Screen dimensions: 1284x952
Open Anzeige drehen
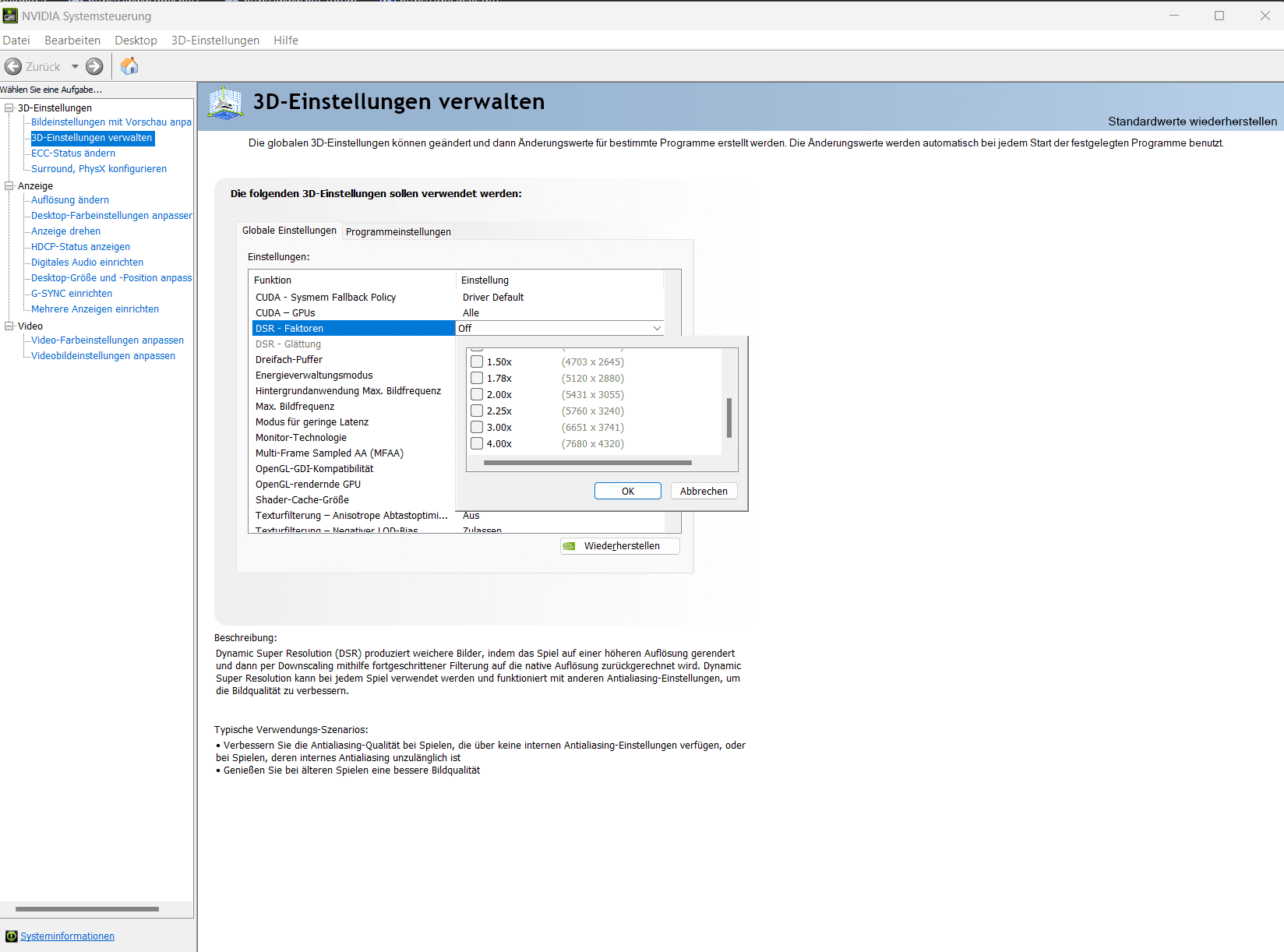65,231
